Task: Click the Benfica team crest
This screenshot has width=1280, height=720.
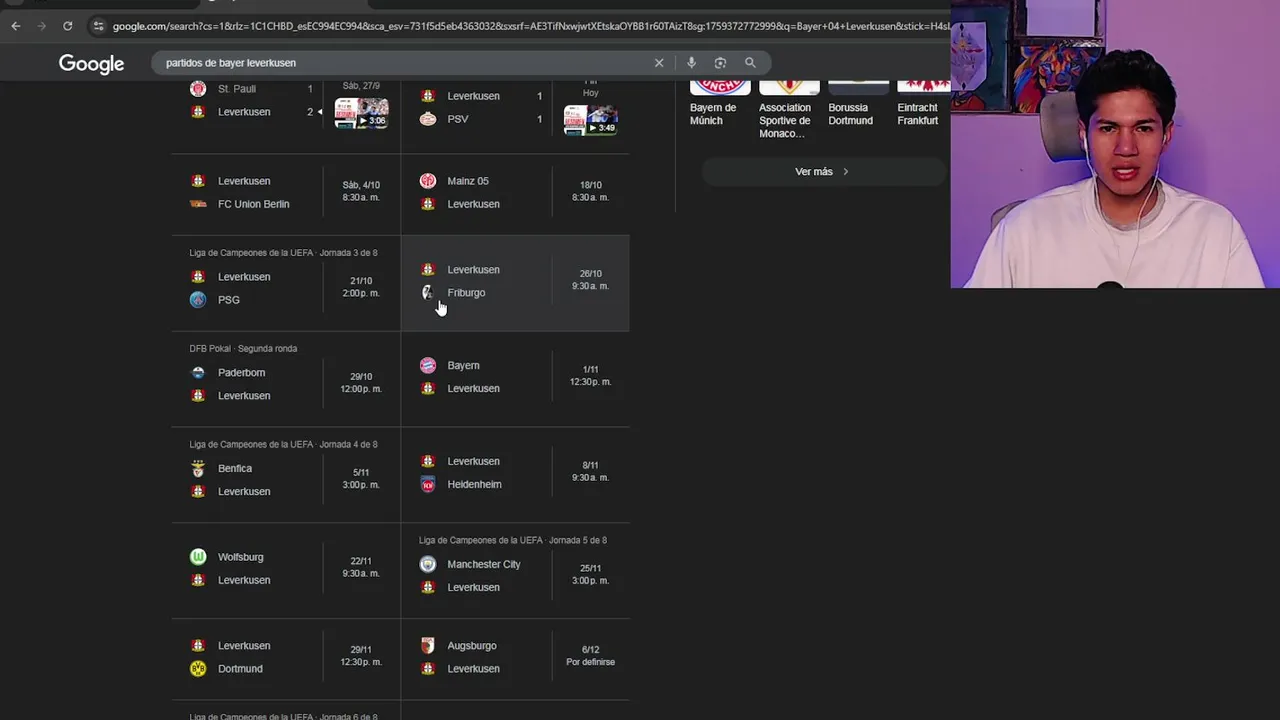Action: (x=198, y=469)
